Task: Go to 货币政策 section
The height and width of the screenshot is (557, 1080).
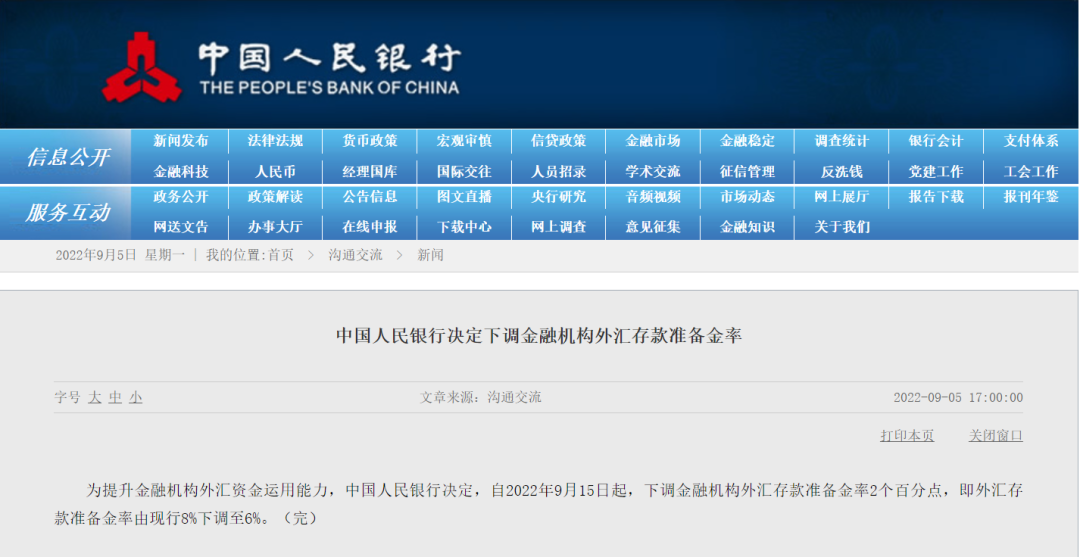Action: click(370, 141)
